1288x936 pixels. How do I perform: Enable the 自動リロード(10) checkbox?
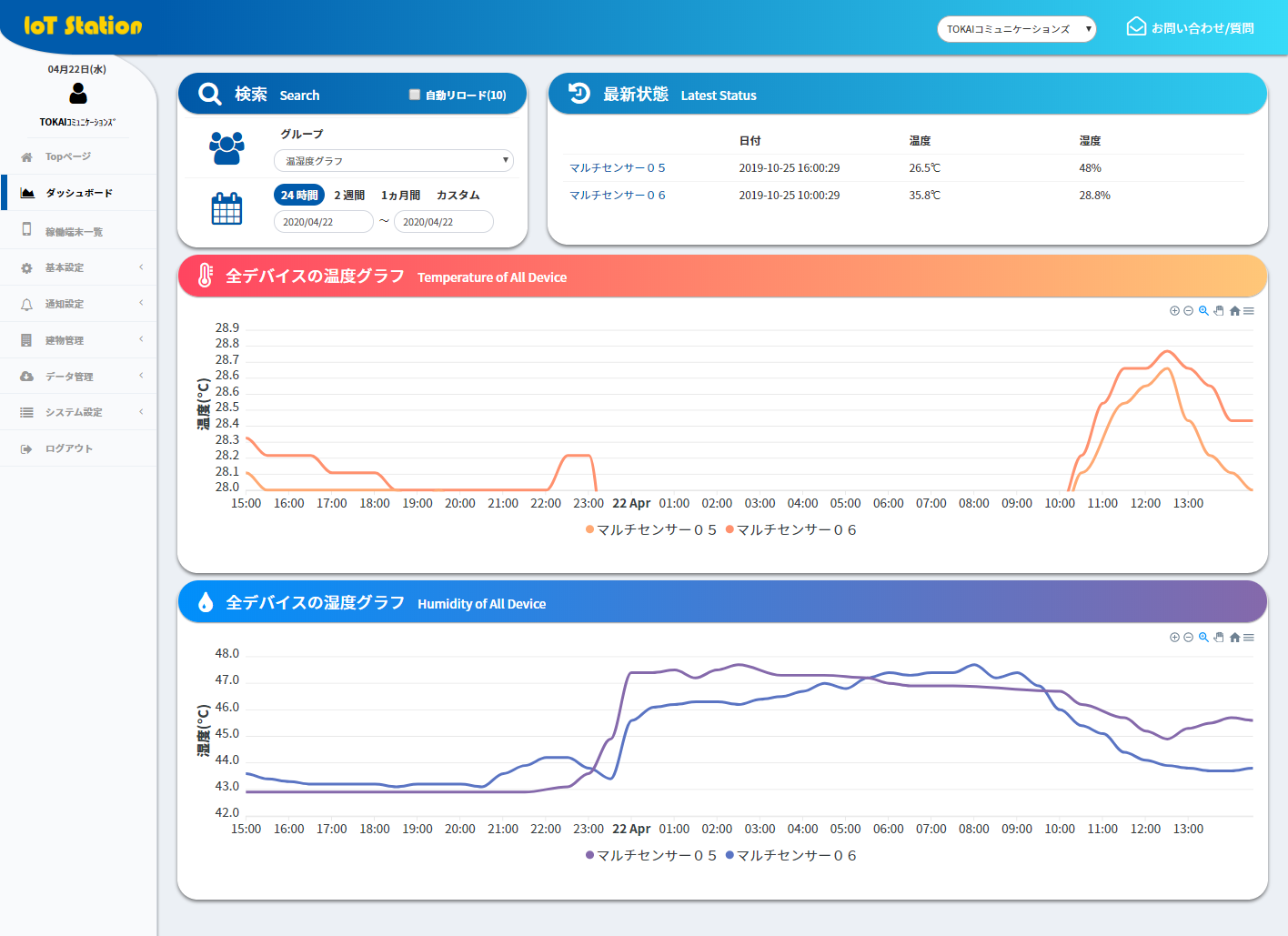[x=415, y=95]
